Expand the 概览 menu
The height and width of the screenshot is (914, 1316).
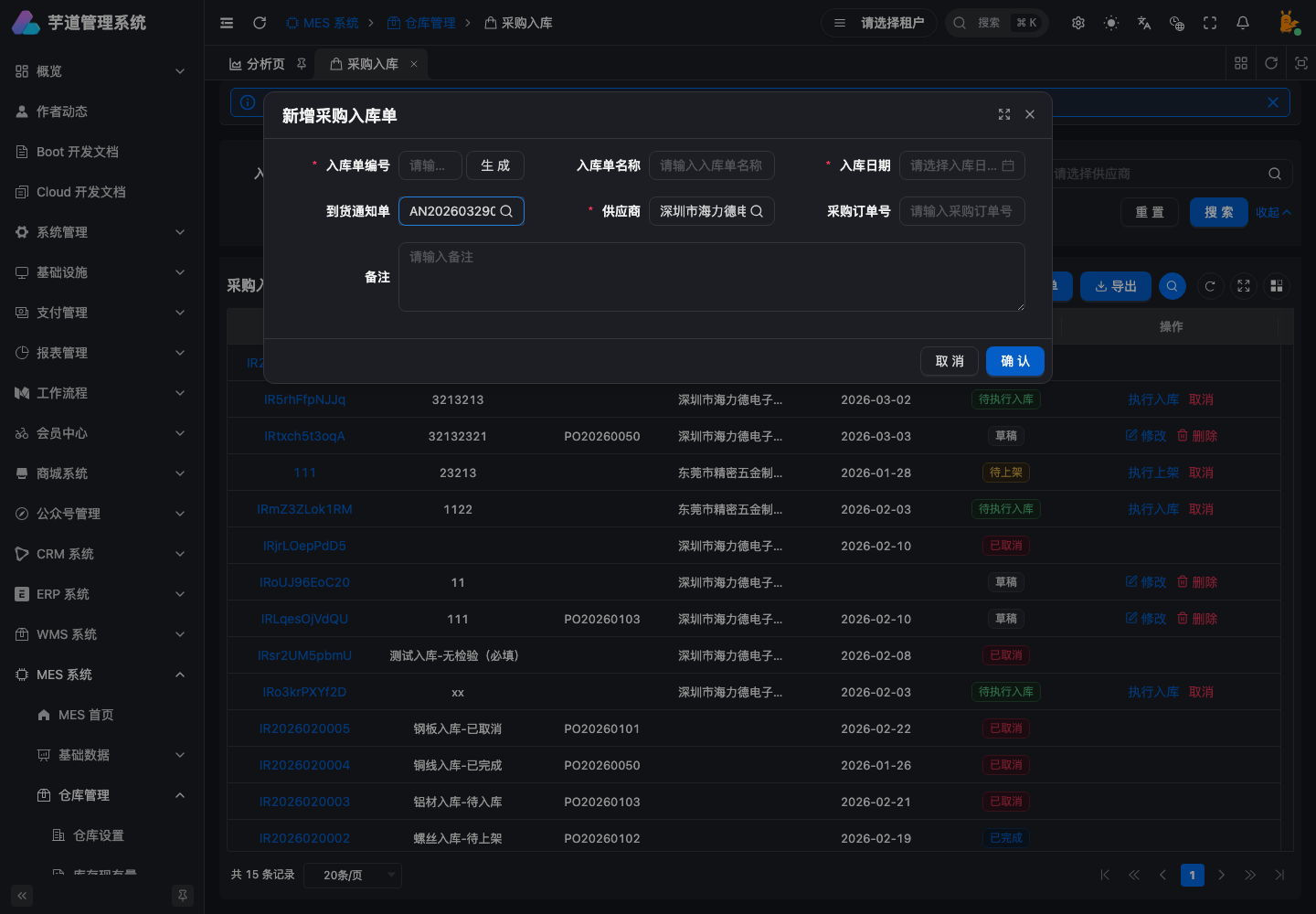click(101, 71)
